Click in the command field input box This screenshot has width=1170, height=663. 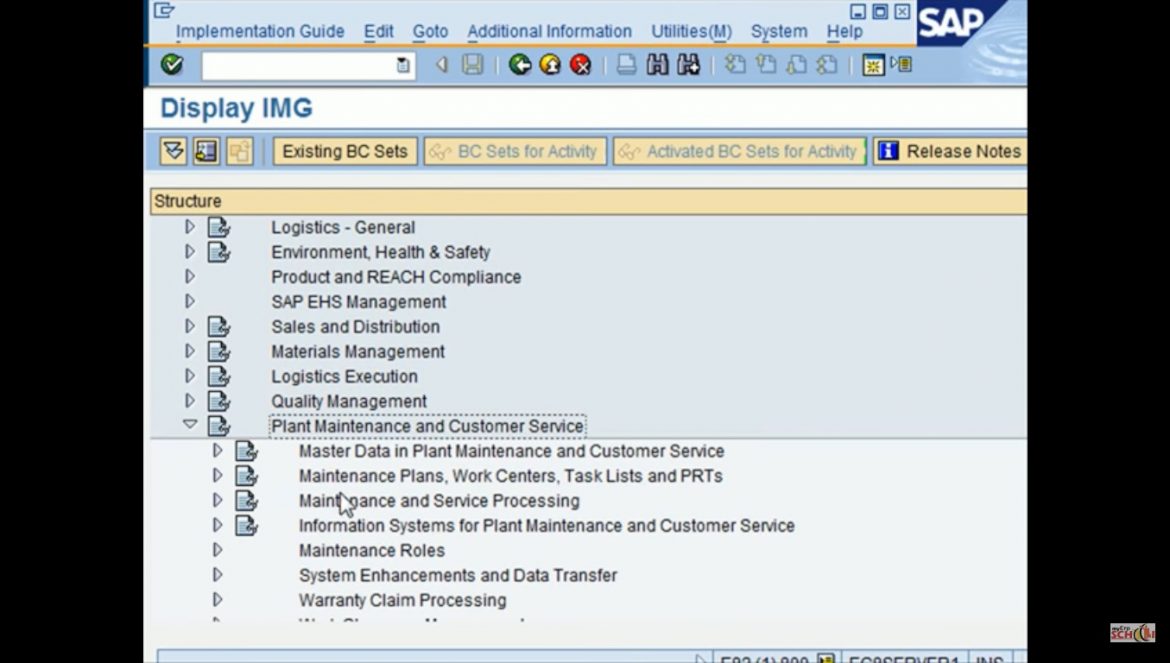coord(300,65)
